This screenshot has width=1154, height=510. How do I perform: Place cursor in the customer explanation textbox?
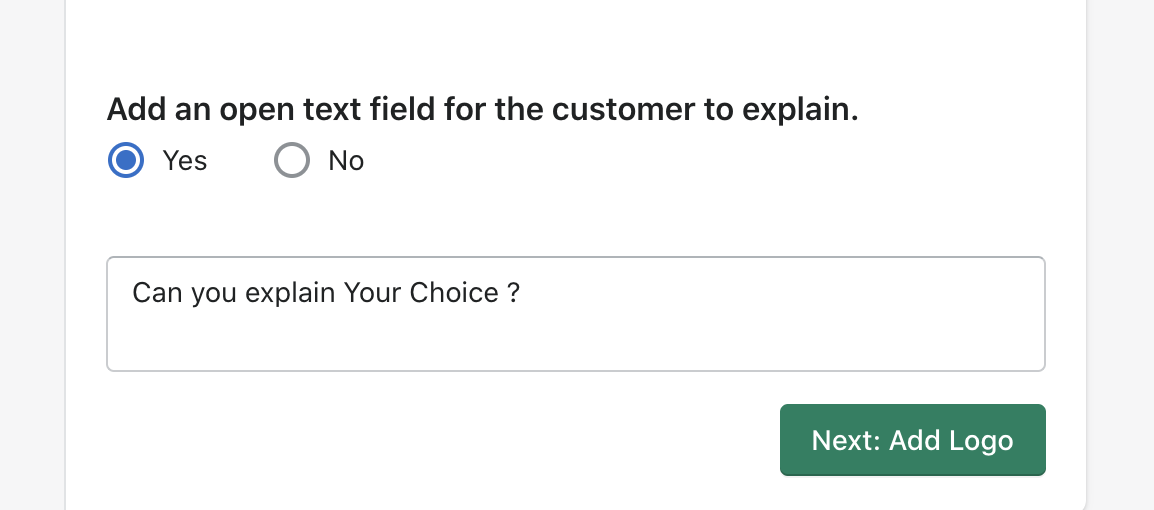point(576,314)
